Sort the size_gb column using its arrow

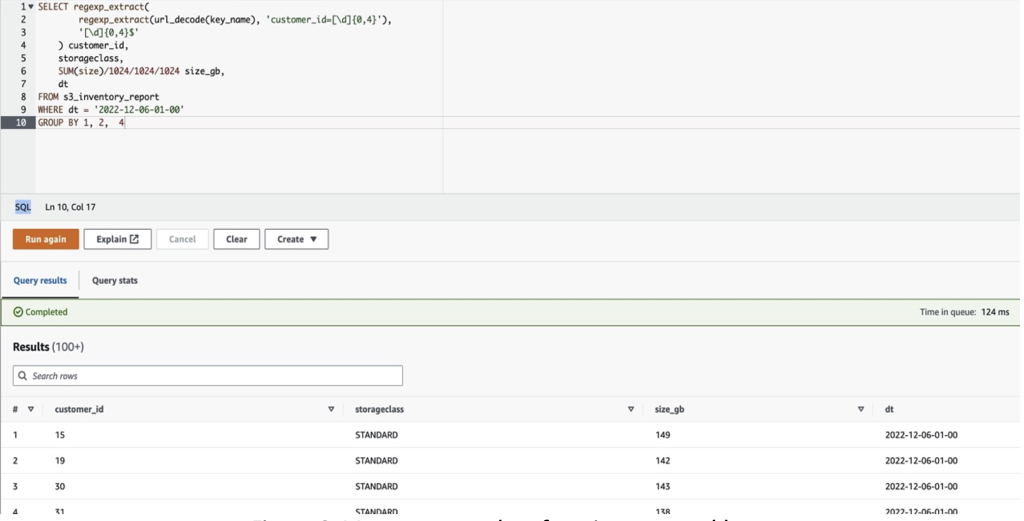coord(861,409)
